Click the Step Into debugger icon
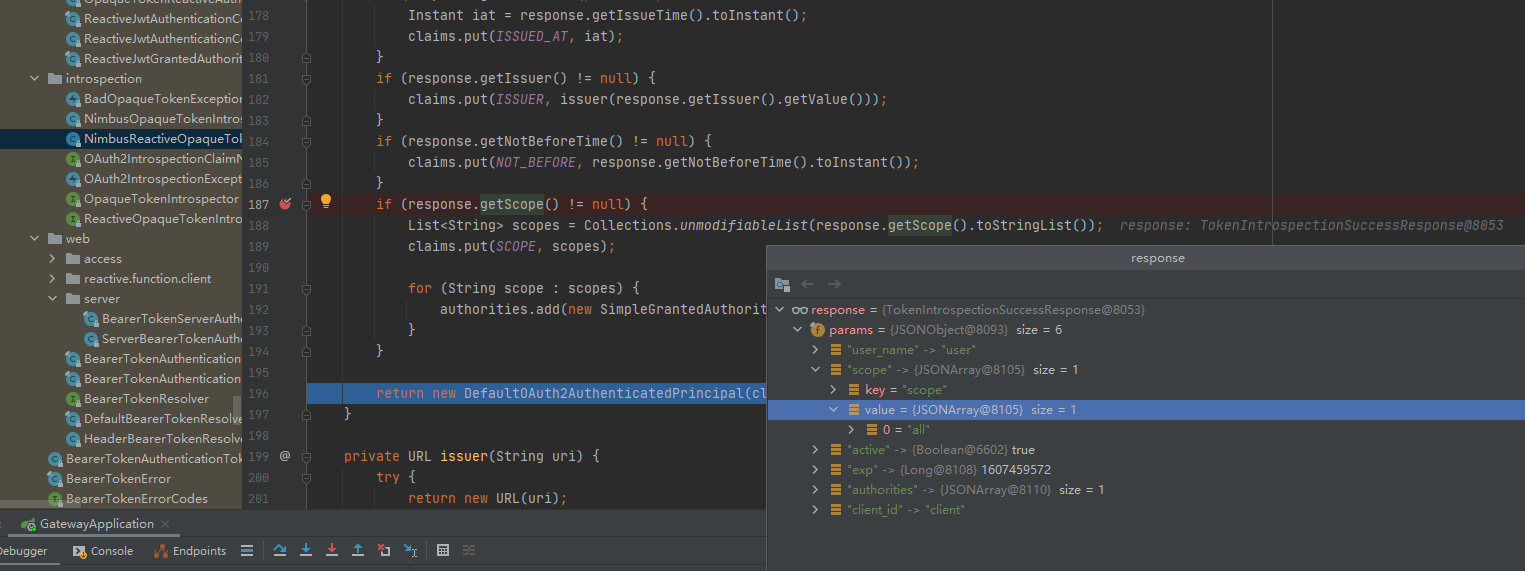The width and height of the screenshot is (1525, 571). click(306, 551)
